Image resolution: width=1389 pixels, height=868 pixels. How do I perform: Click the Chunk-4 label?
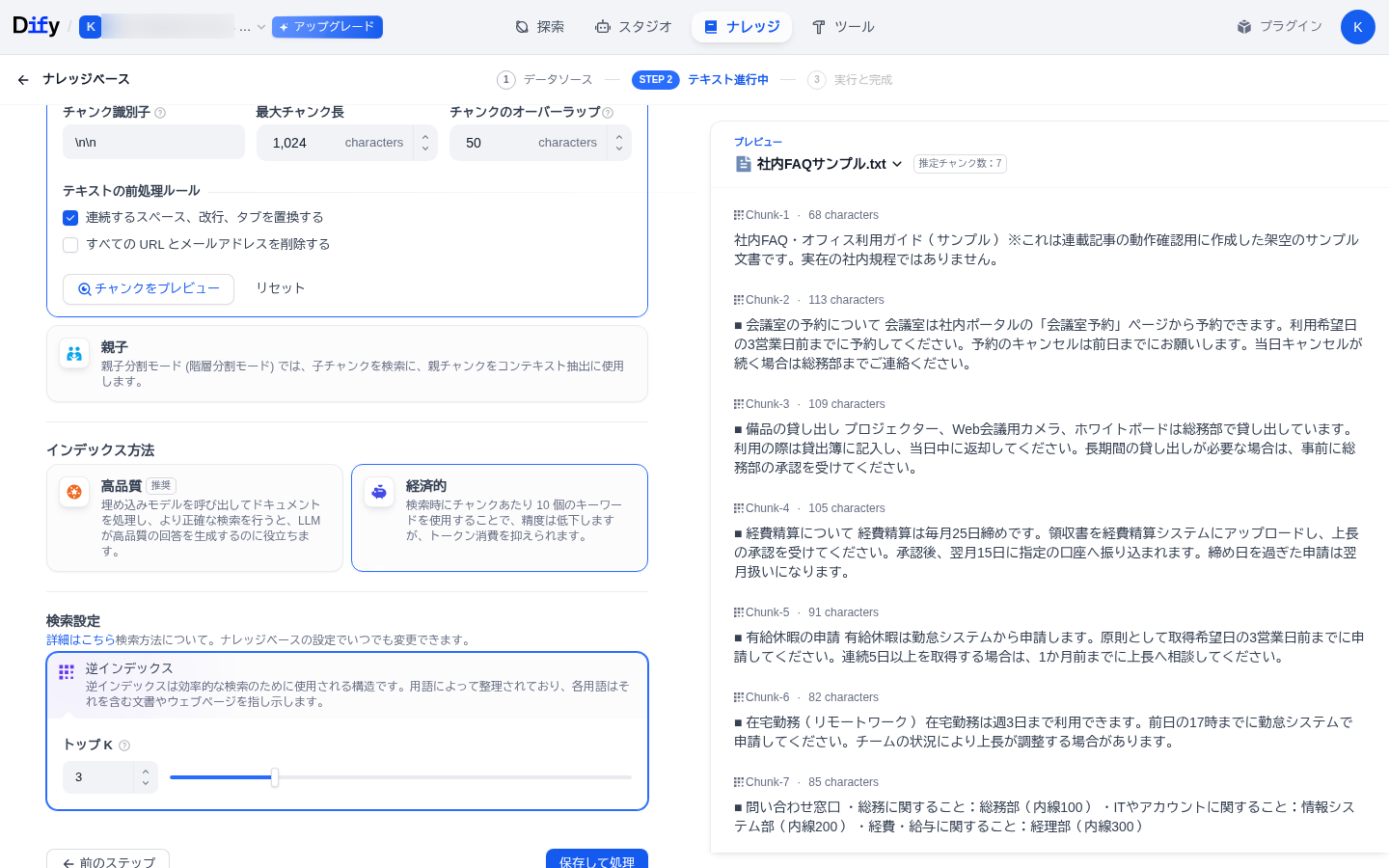coord(767,508)
